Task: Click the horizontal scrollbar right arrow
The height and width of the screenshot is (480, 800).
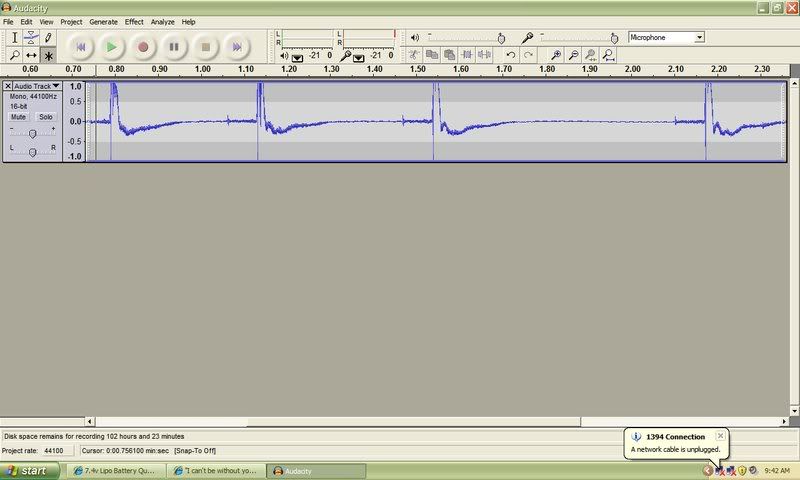Action: click(x=784, y=421)
